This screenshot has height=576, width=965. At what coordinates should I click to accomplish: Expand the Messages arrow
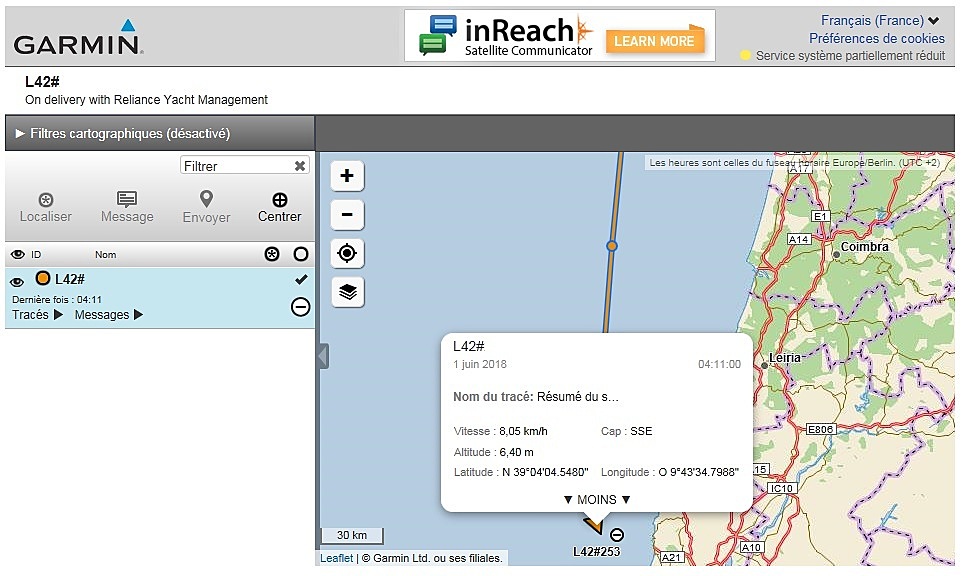pos(138,314)
